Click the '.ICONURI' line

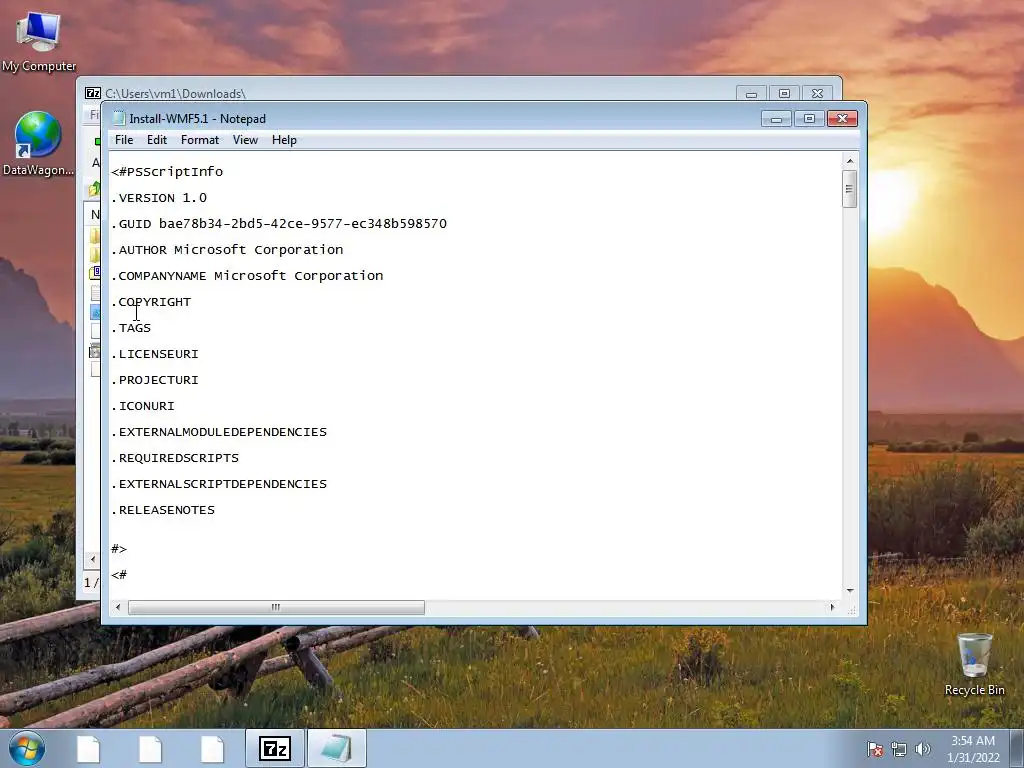[142, 406]
